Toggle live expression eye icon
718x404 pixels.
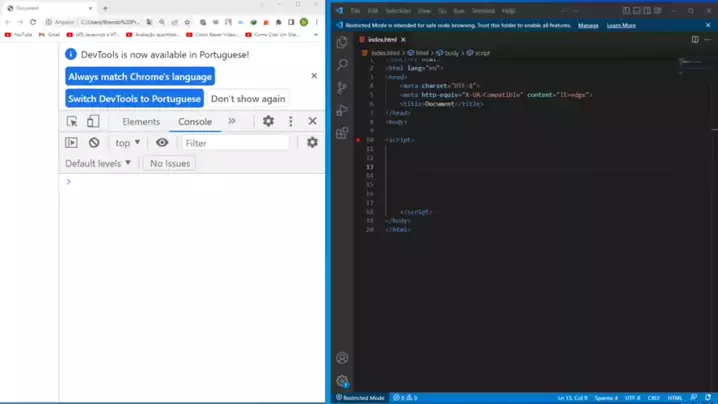pos(162,143)
